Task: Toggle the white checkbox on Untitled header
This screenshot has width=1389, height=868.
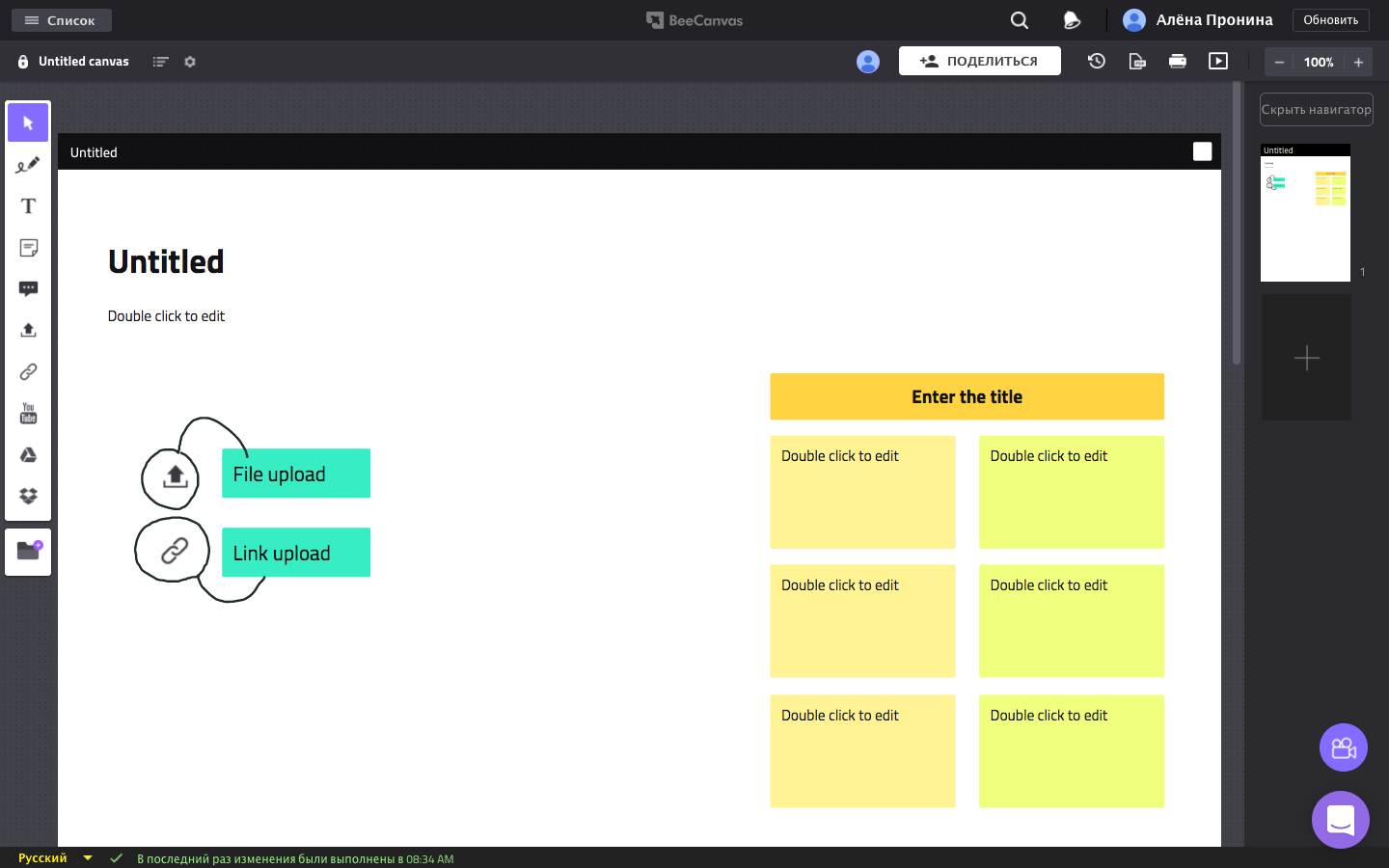Action: coord(1202,151)
